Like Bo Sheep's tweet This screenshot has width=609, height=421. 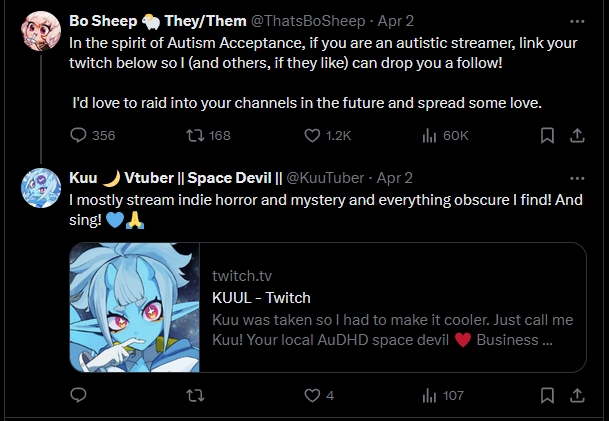tap(312, 135)
